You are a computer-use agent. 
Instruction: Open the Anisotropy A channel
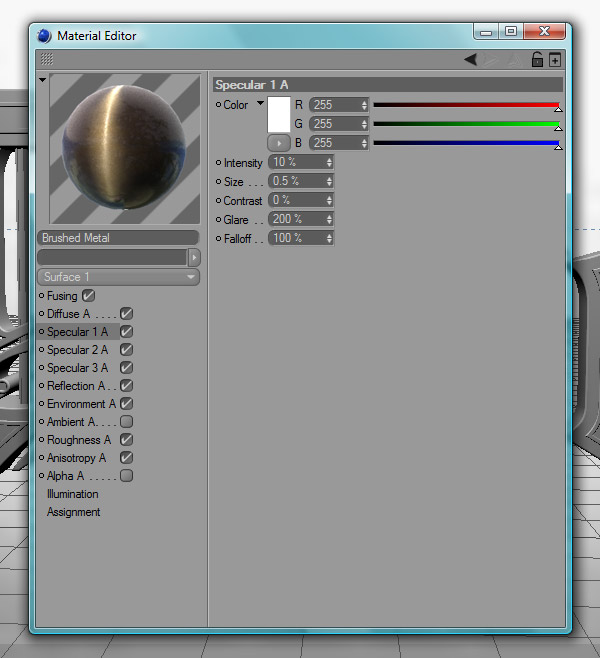click(76, 457)
